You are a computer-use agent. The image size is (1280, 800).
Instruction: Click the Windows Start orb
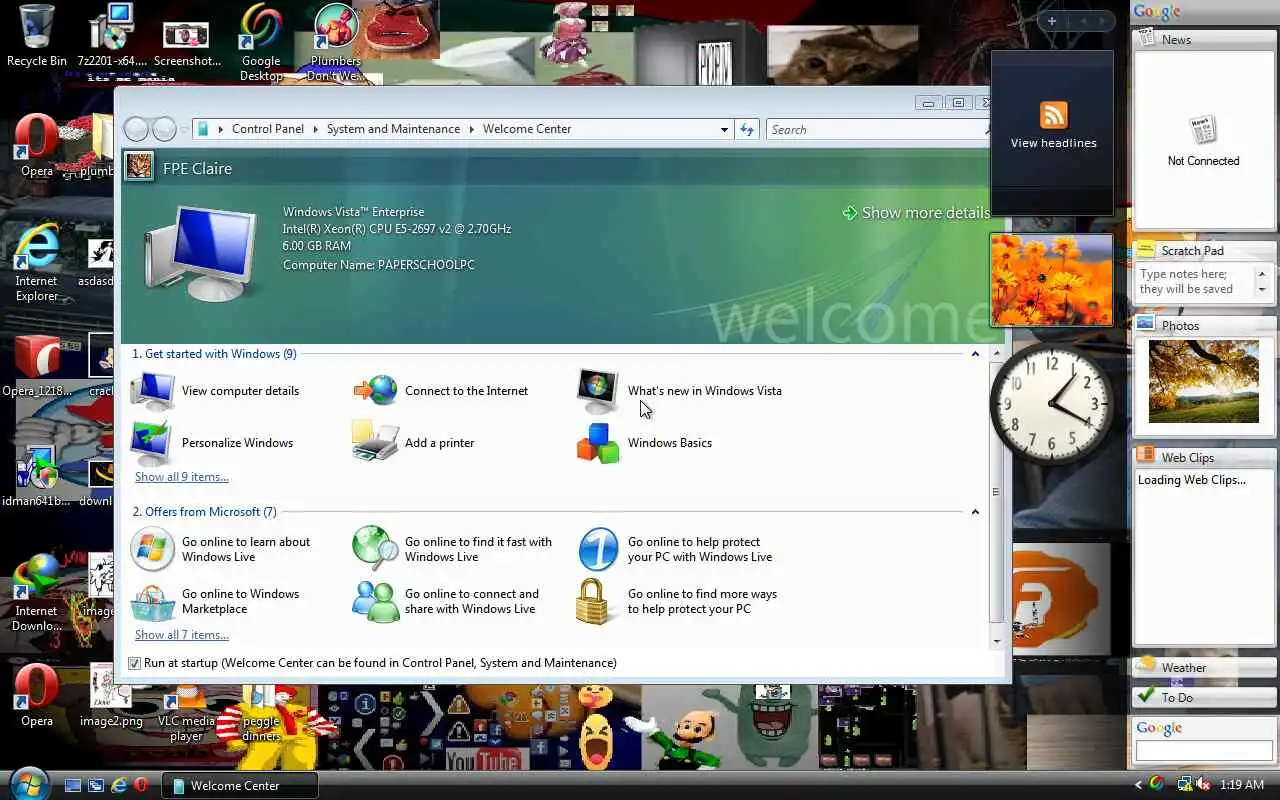(x=29, y=784)
